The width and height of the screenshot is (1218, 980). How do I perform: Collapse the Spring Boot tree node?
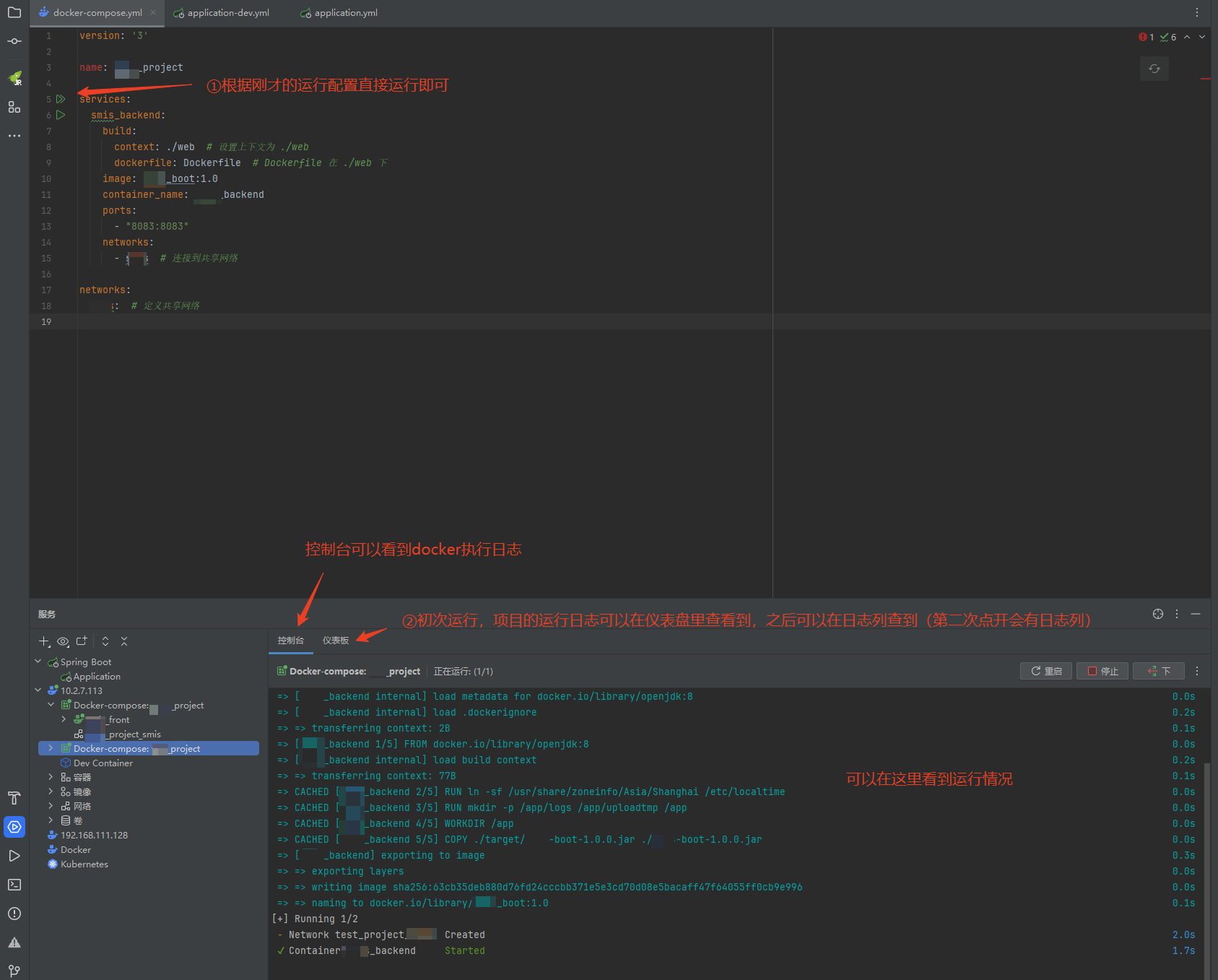[x=38, y=662]
